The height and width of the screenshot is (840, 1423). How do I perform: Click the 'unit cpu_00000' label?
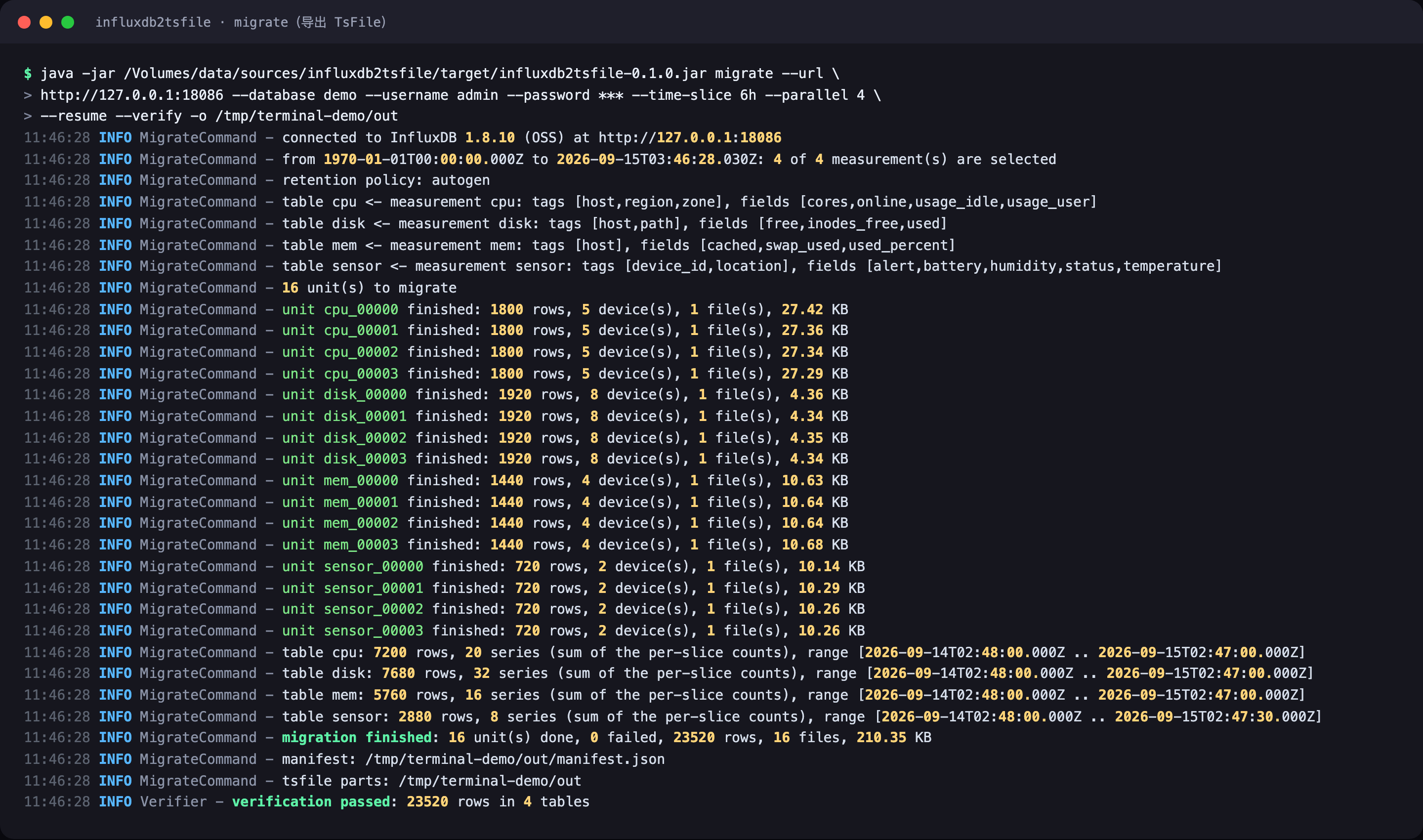[x=340, y=310]
